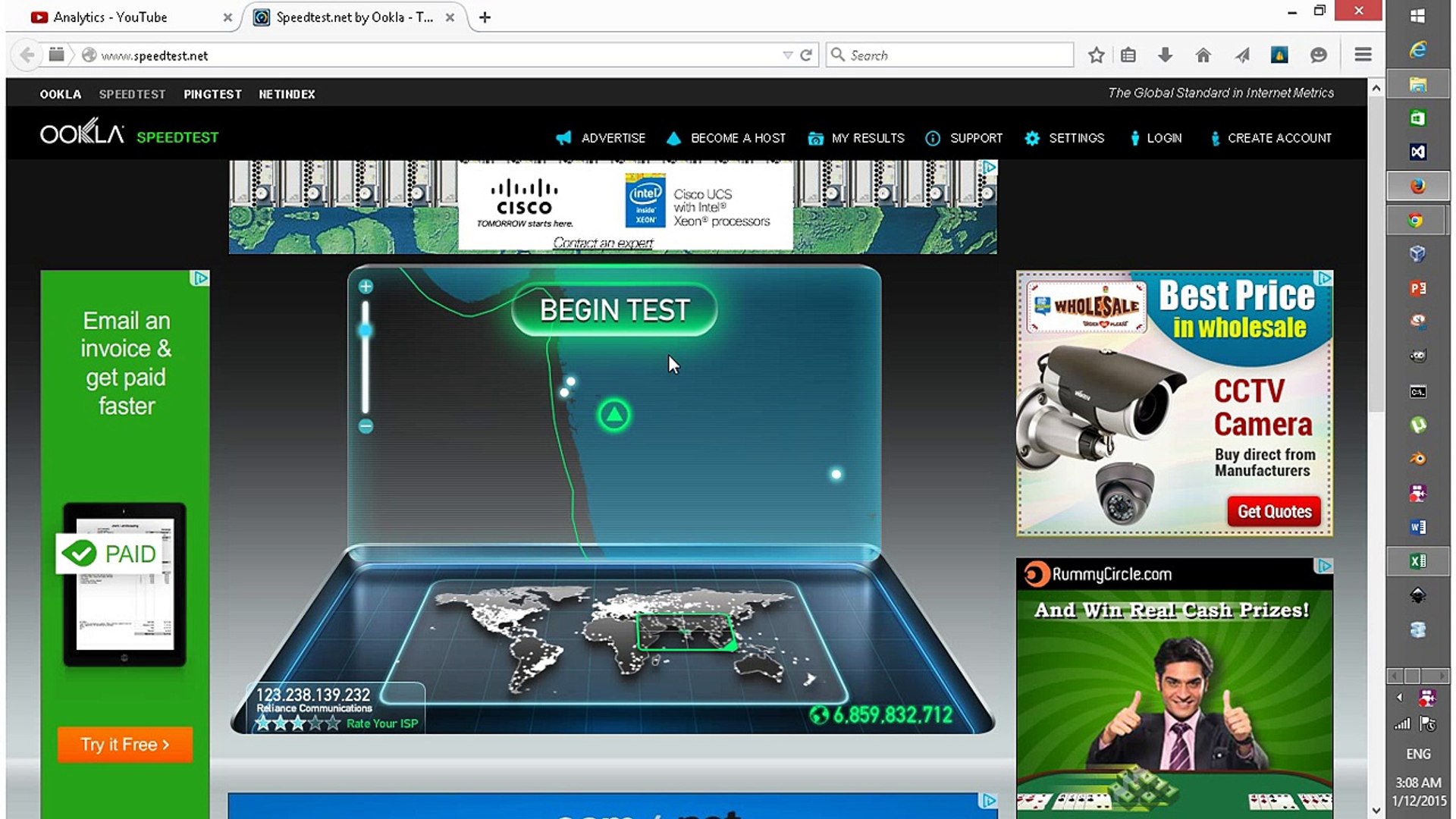Launch Chrome from the taskbar
The width and height of the screenshot is (1456, 819).
coord(1417,221)
